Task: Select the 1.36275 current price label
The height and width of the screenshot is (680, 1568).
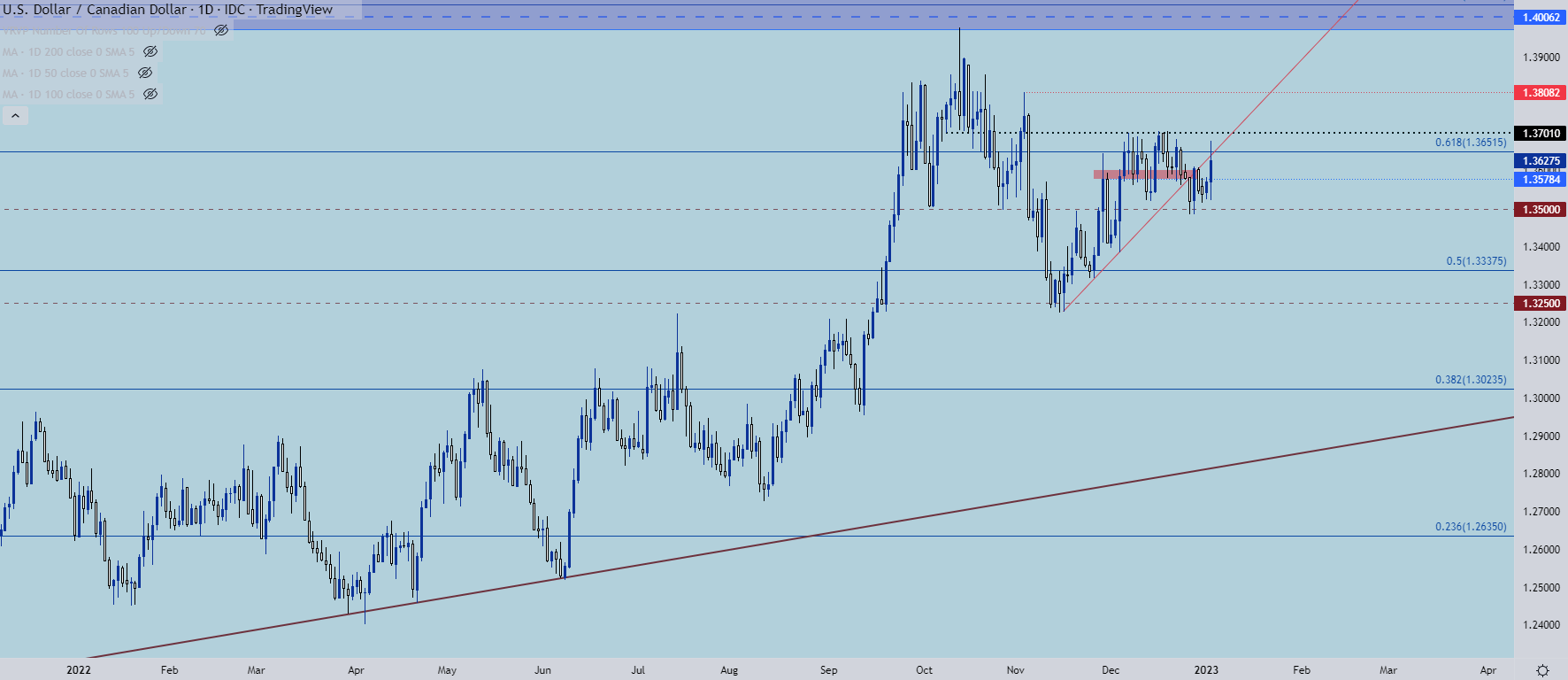Action: pos(1541,161)
